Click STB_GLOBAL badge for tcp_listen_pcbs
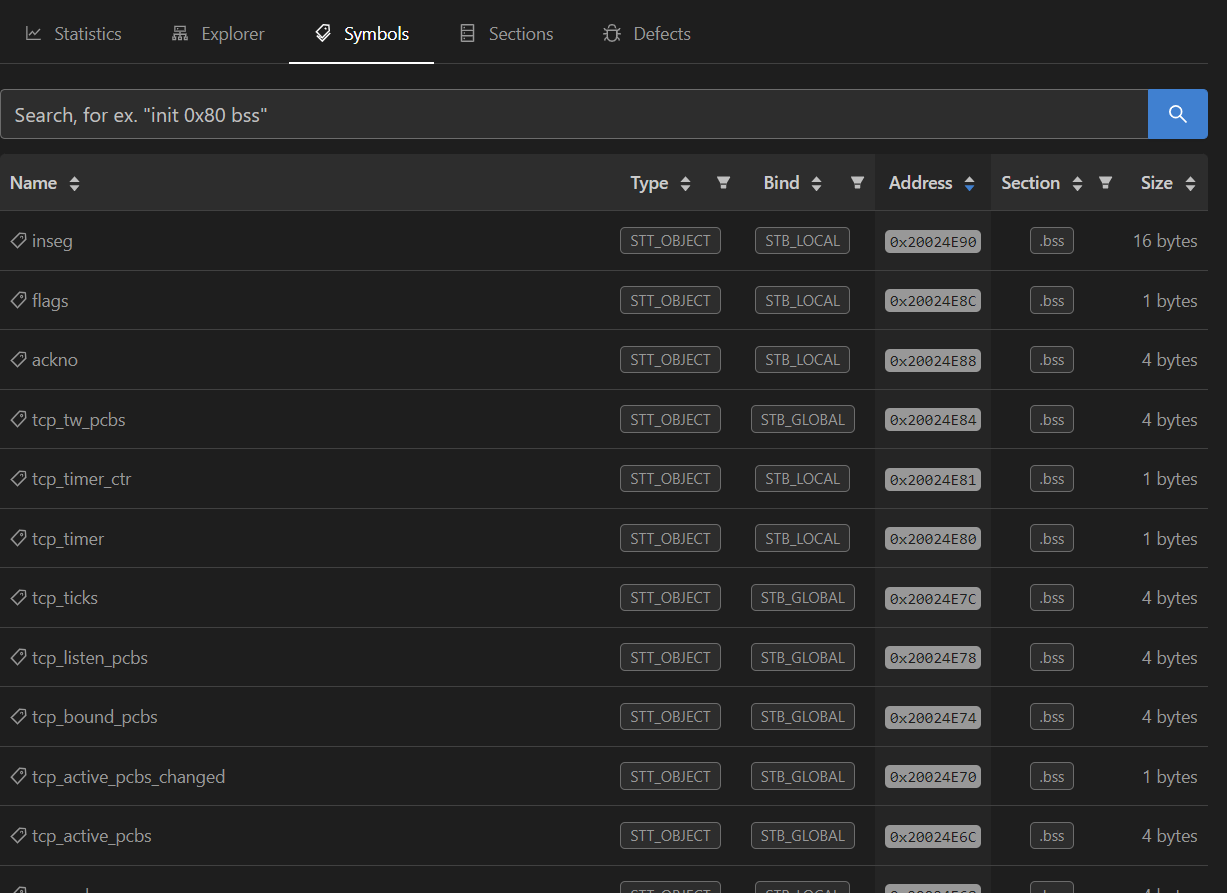The height and width of the screenshot is (893, 1227). [802, 658]
